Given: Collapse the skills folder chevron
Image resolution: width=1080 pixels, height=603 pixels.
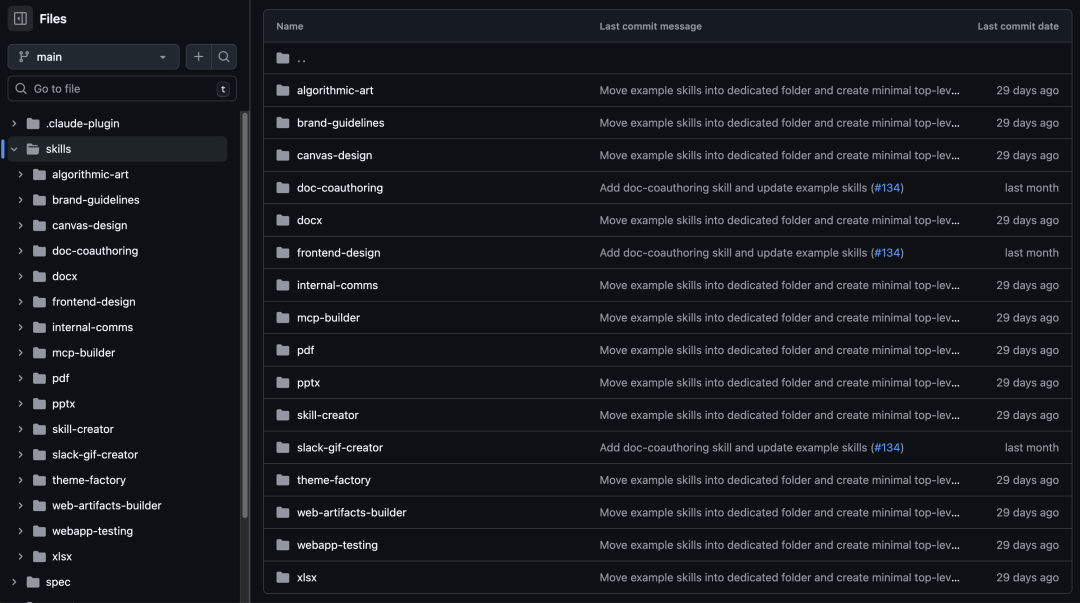Looking at the screenshot, I should click(x=14, y=149).
